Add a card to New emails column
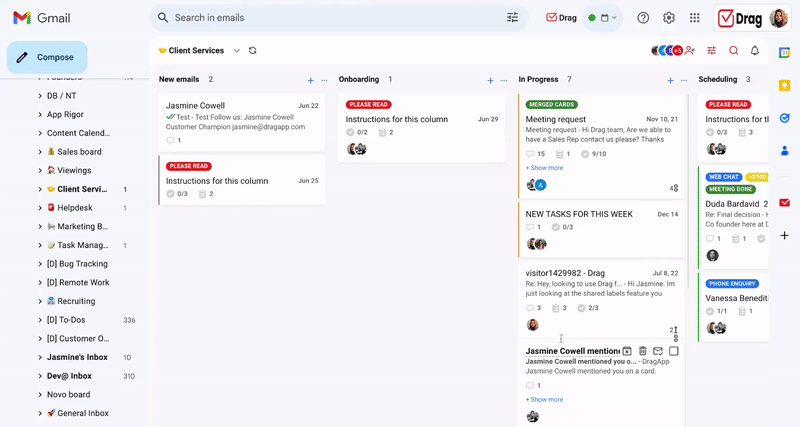Viewport: 800px width, 427px height. click(310, 80)
